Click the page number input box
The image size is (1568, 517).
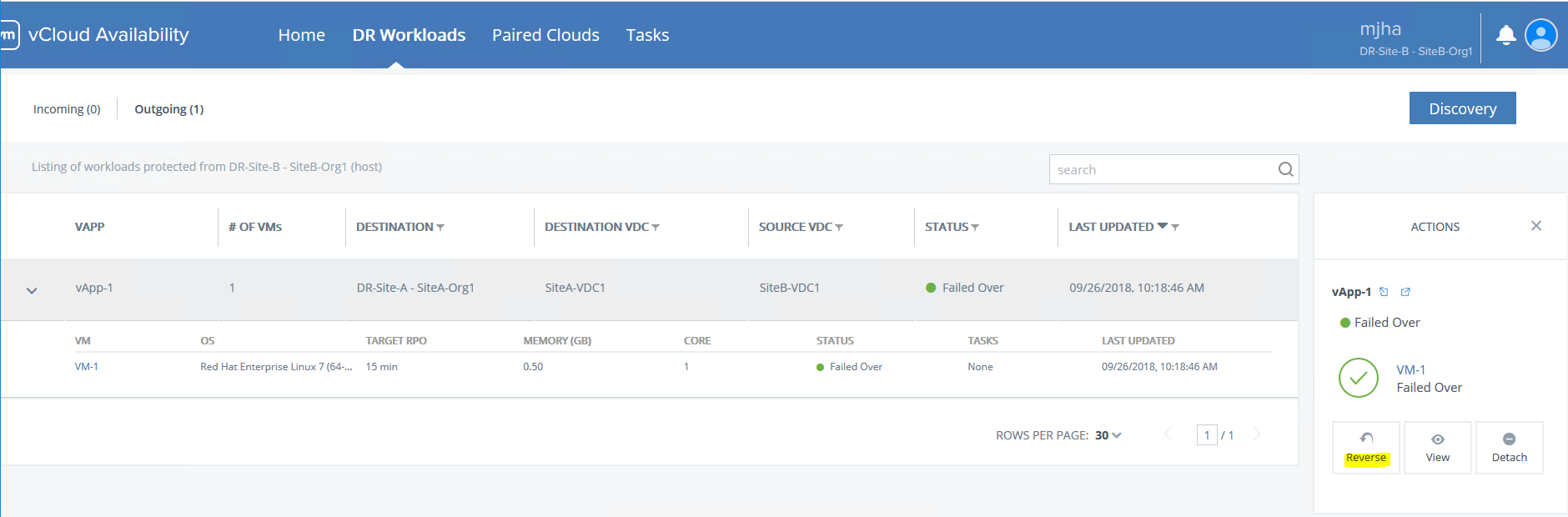[1207, 434]
